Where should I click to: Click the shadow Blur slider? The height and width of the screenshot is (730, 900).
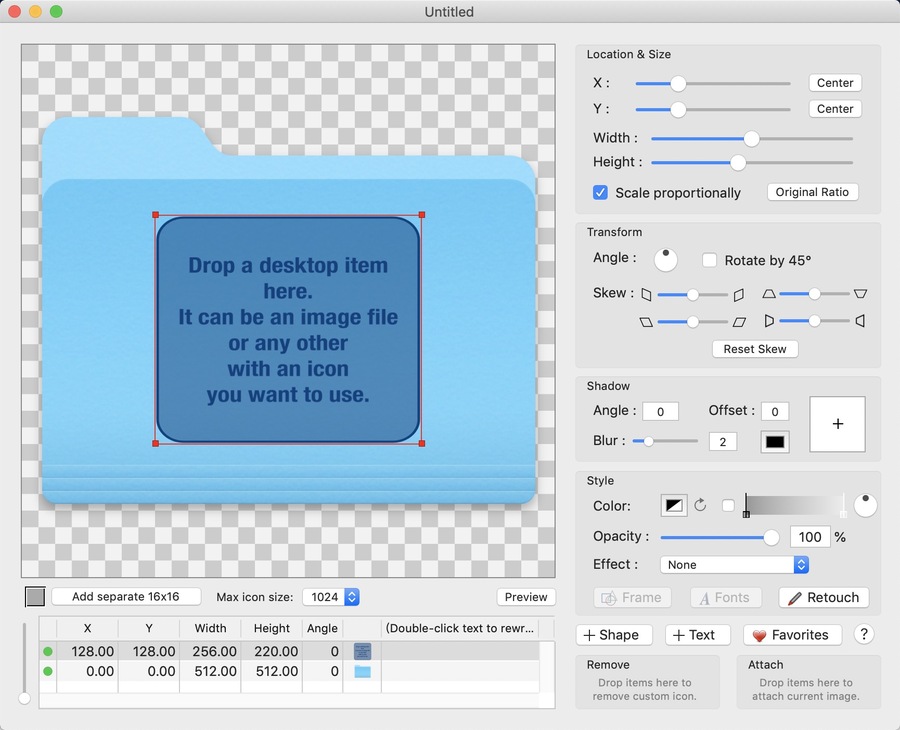click(665, 441)
